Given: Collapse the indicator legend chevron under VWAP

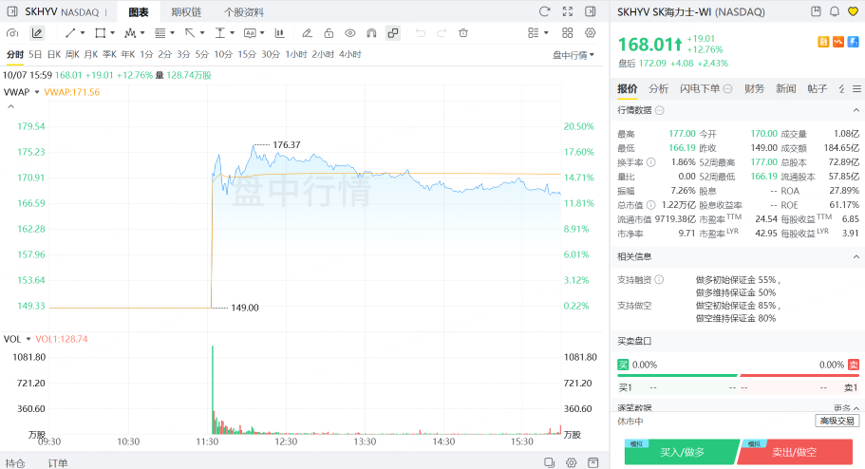Looking at the screenshot, I should (x=10, y=106).
